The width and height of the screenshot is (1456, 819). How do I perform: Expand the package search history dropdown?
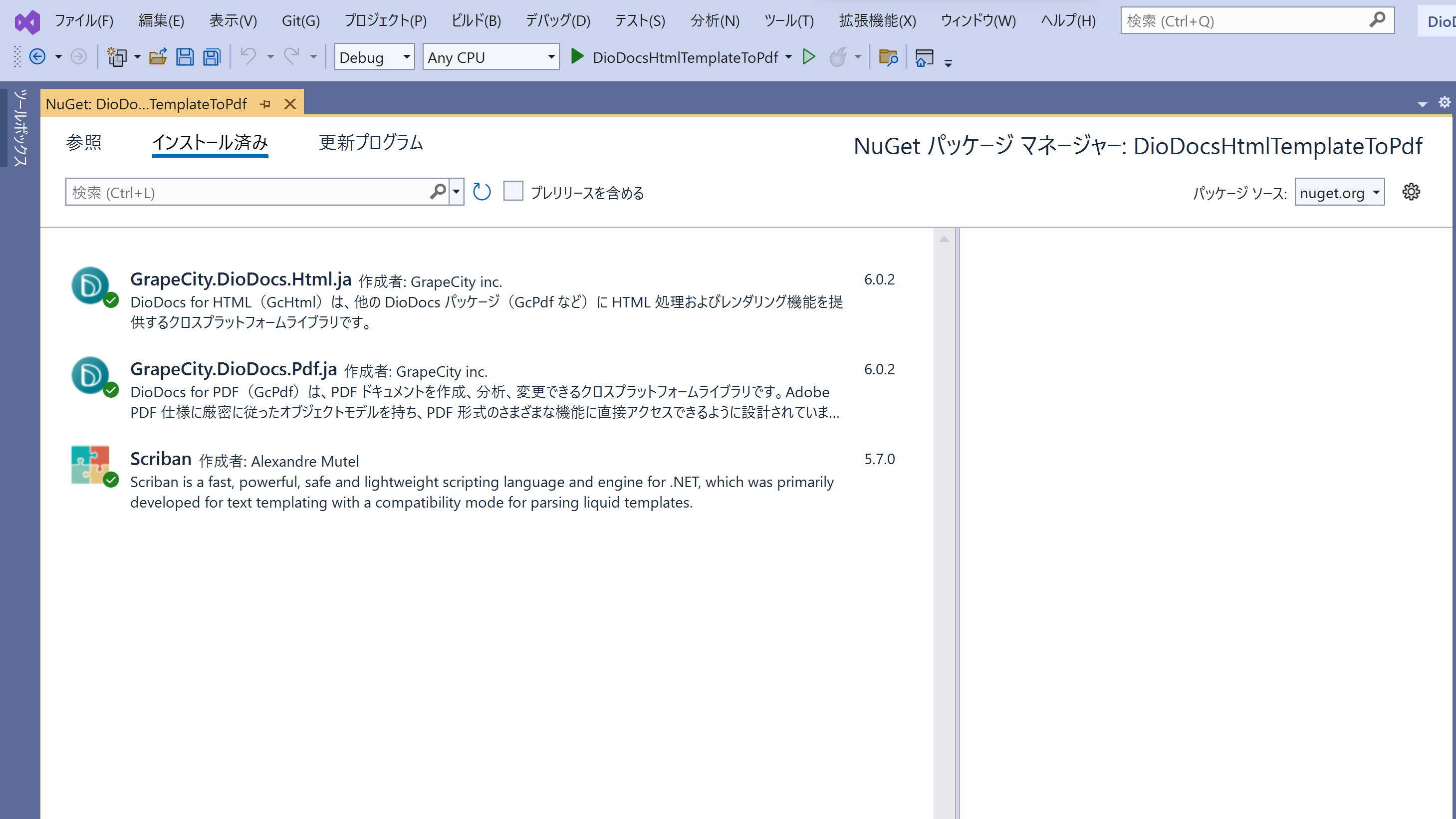pyautogui.click(x=456, y=192)
